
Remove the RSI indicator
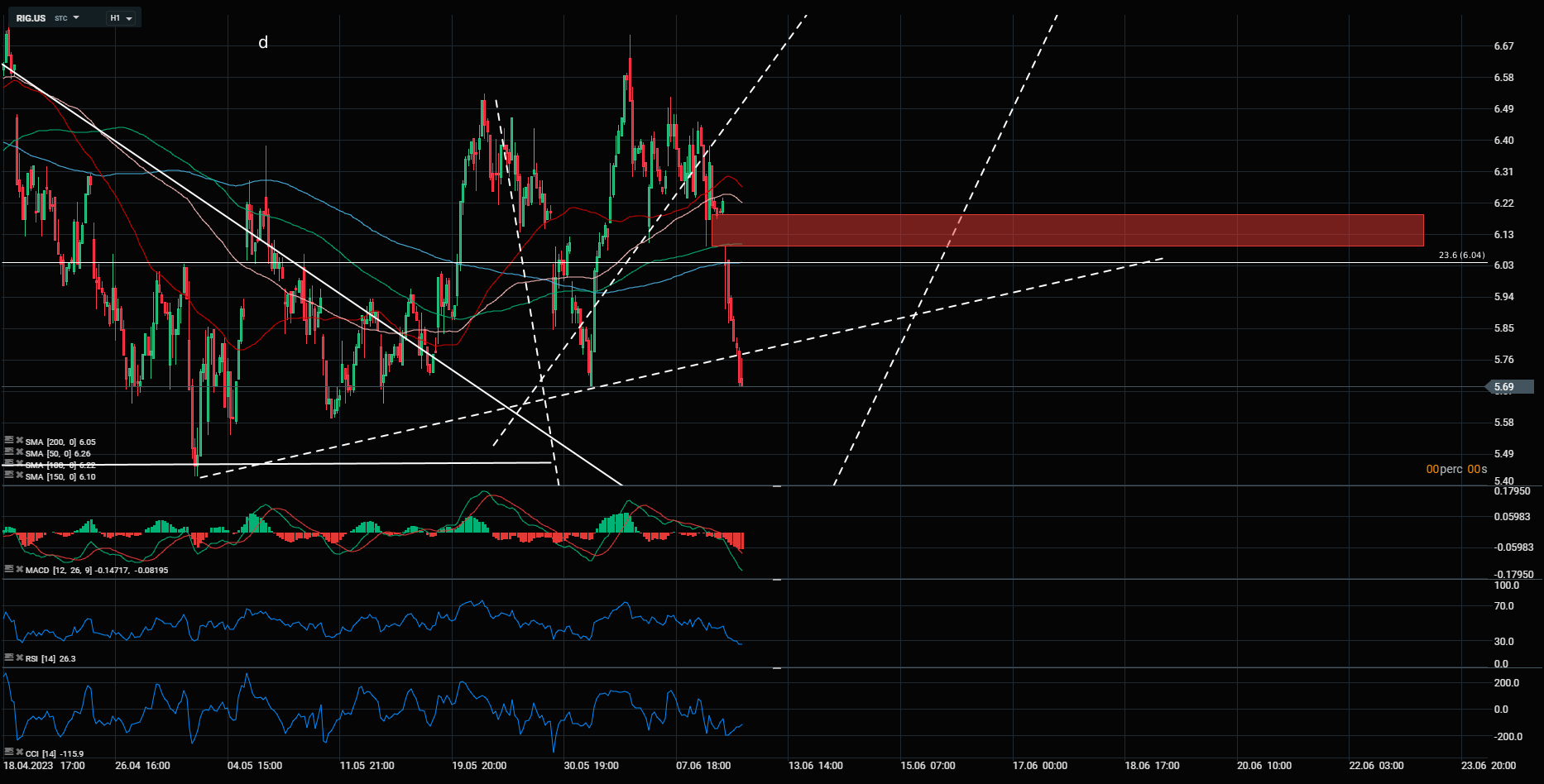[x=19, y=657]
